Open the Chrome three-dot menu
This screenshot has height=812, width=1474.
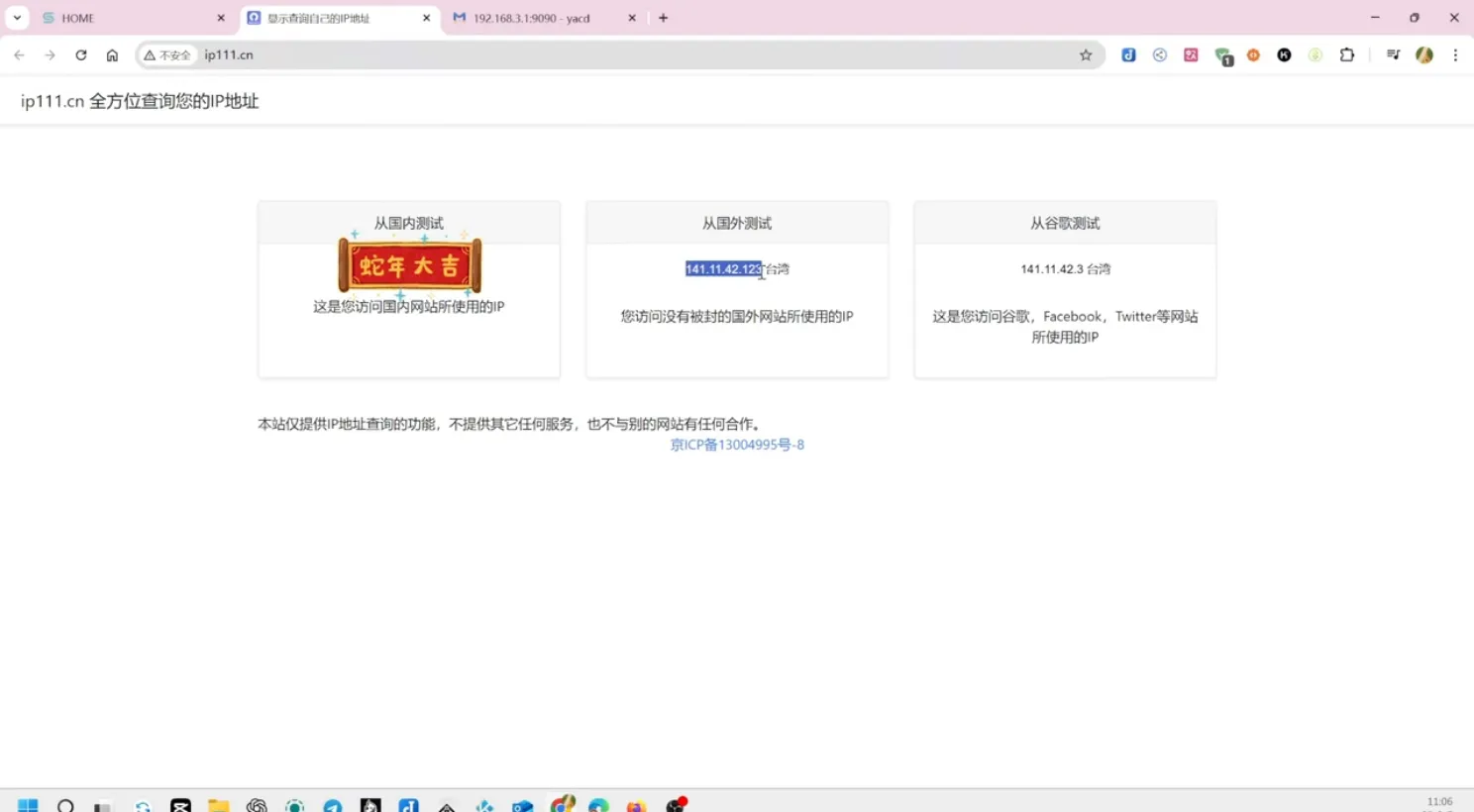click(1455, 55)
